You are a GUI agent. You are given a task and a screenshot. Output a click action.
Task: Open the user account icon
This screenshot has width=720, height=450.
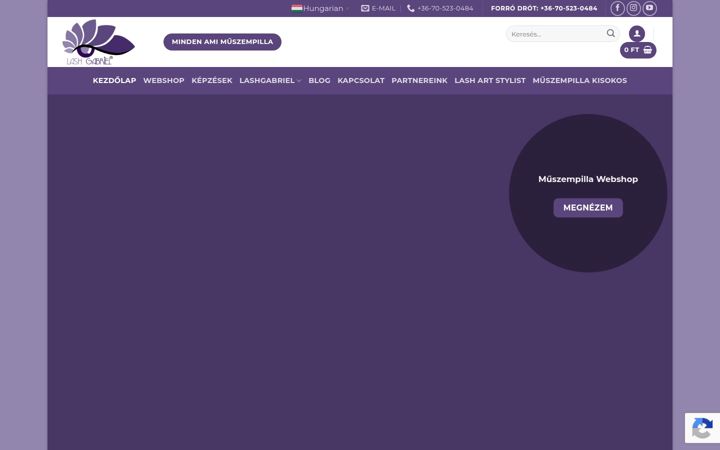[636, 34]
